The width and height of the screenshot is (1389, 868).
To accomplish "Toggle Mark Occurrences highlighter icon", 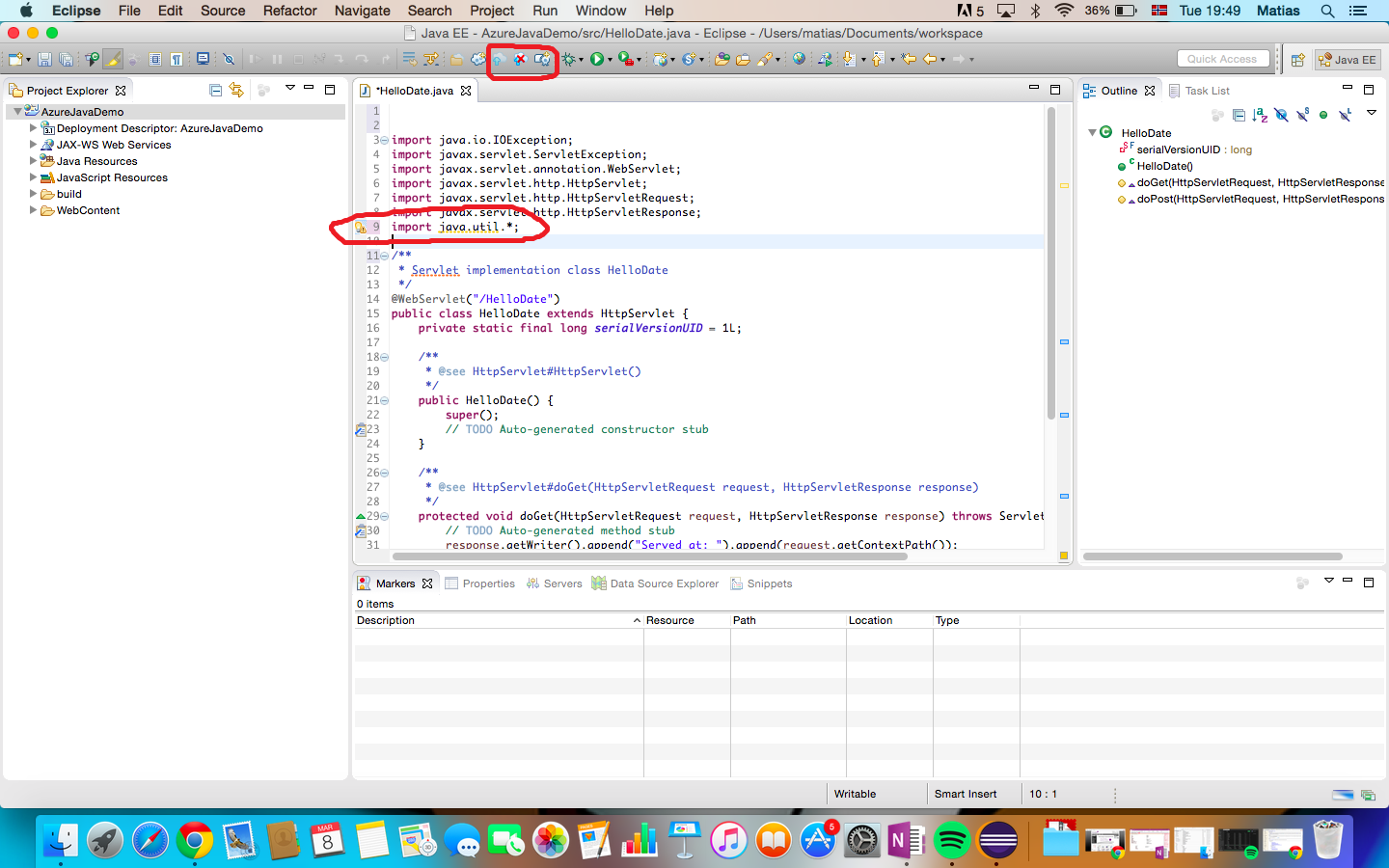I will coord(113,59).
